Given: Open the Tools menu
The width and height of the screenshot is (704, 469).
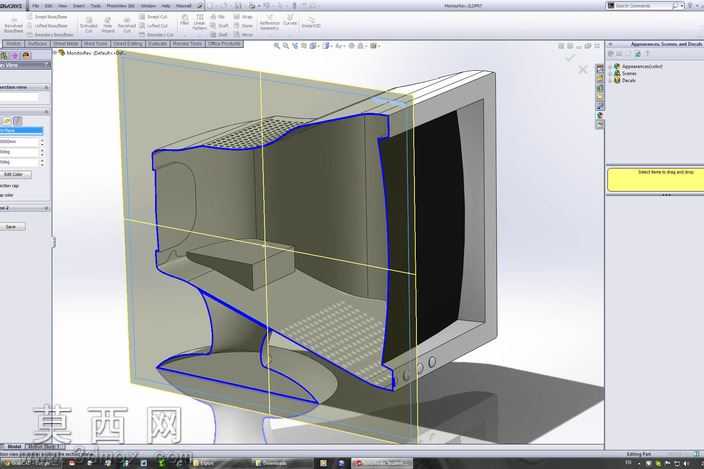Looking at the screenshot, I should pos(96,6).
